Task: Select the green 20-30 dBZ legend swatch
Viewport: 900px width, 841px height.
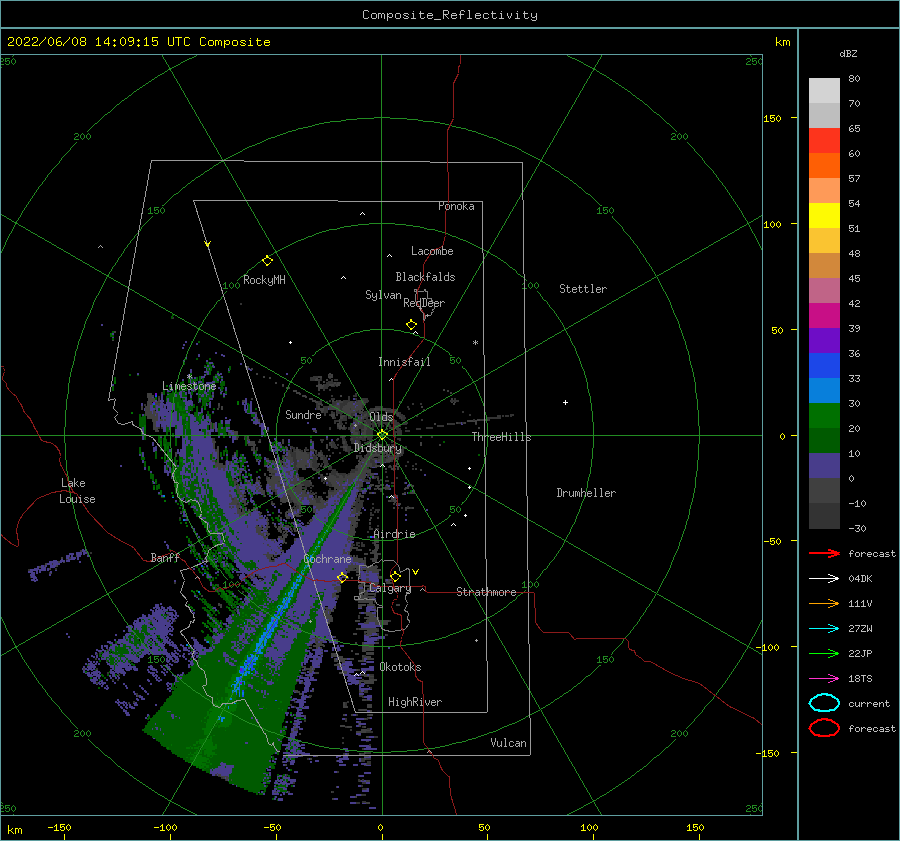Action: tap(824, 416)
